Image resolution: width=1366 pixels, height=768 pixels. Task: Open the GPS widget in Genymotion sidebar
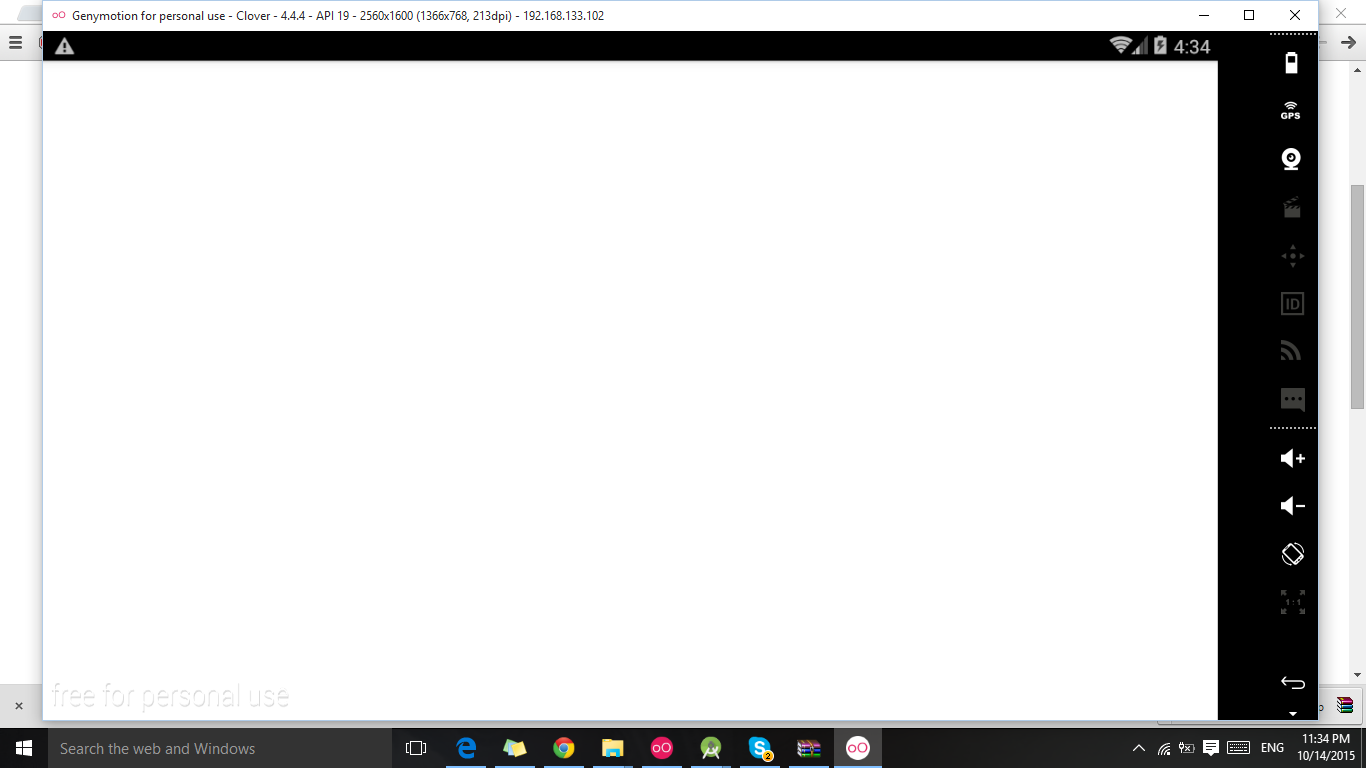(x=1291, y=110)
